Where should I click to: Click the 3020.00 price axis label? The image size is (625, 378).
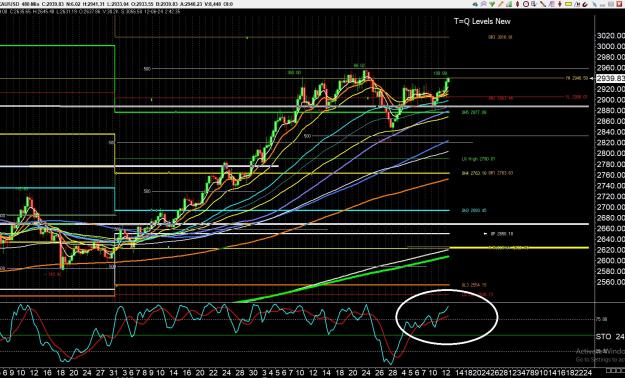(x=611, y=36)
